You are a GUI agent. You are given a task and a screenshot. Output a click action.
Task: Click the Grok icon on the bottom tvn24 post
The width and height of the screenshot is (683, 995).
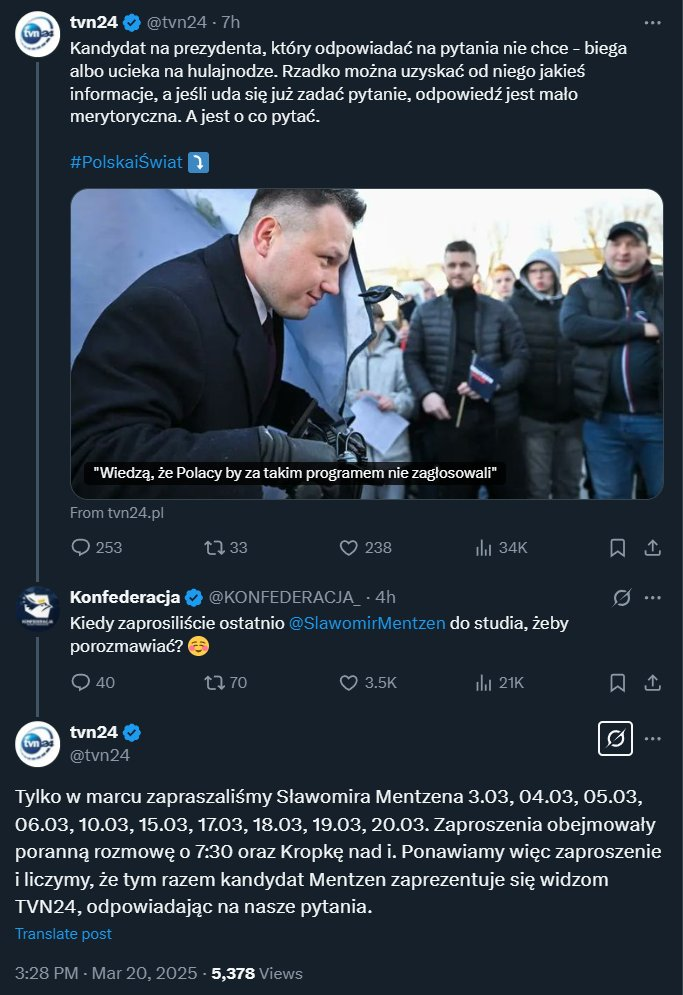(x=615, y=739)
